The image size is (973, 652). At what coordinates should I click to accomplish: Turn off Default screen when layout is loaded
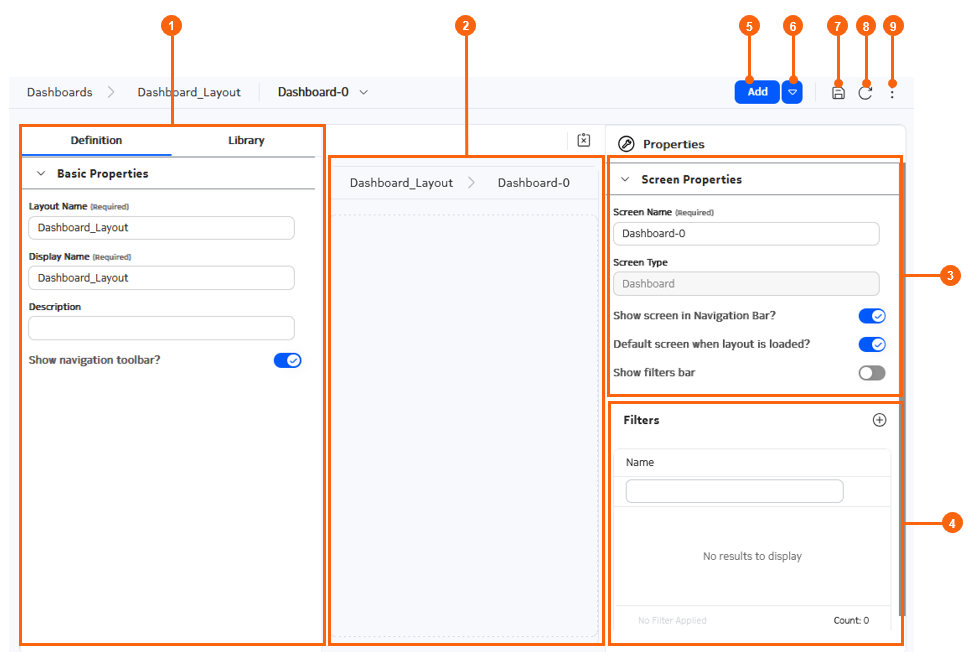pos(872,344)
